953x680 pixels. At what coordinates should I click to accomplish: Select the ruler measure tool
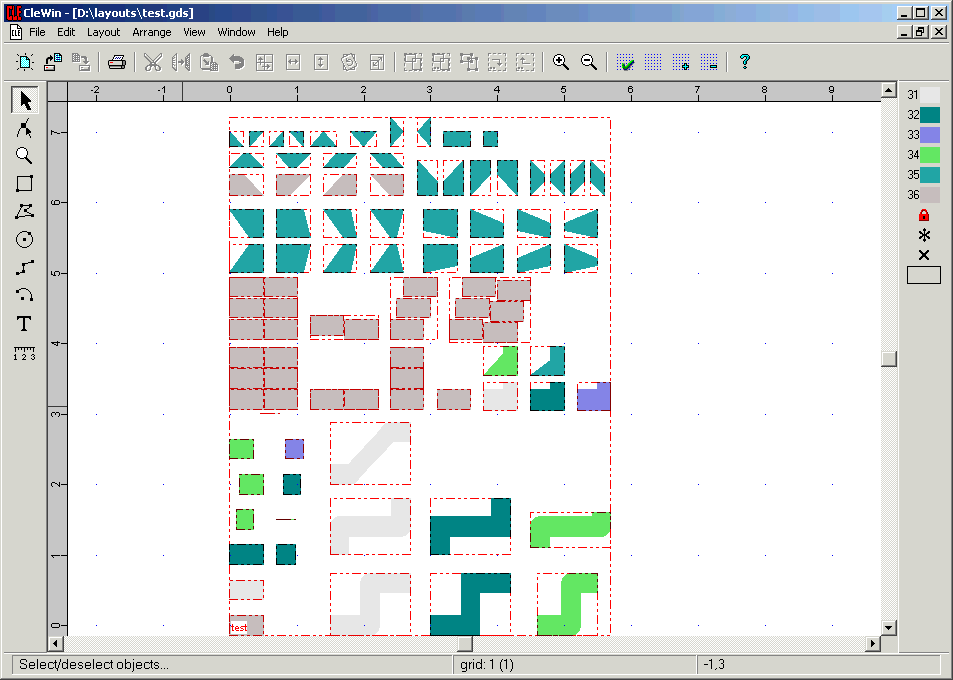(24, 352)
